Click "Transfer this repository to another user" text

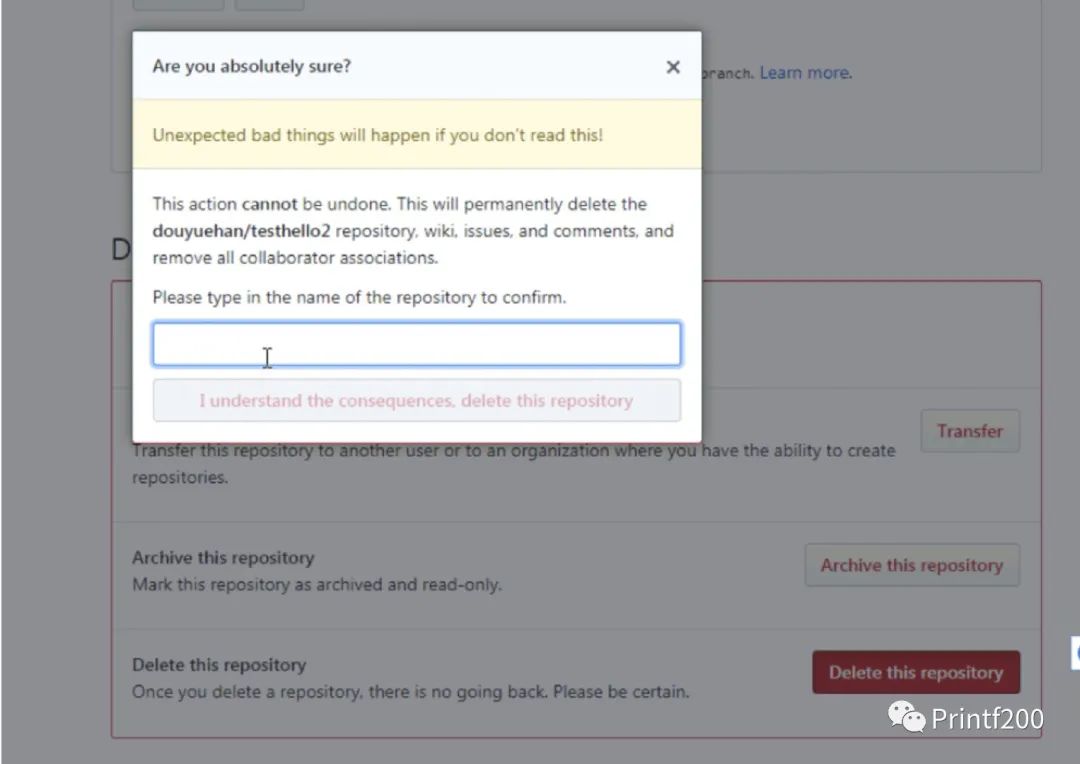click(513, 452)
